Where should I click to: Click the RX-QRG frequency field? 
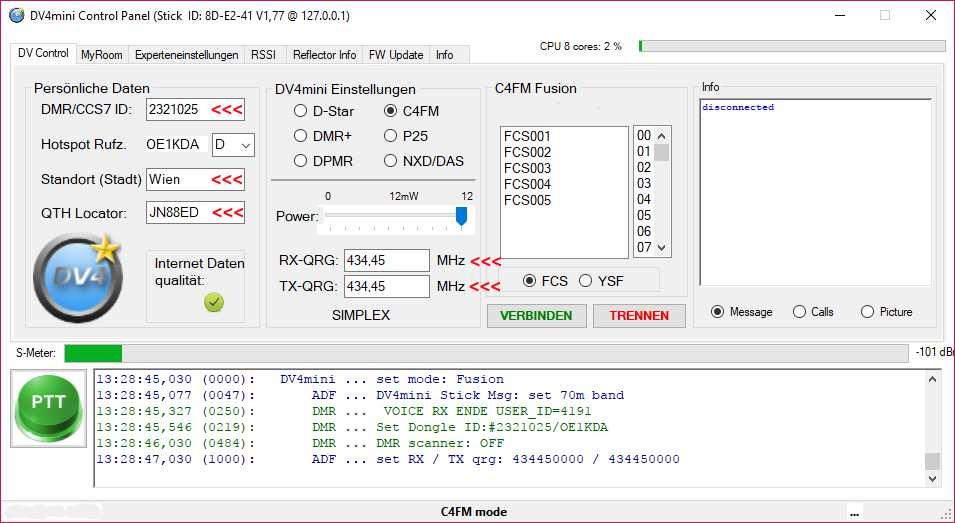387,261
